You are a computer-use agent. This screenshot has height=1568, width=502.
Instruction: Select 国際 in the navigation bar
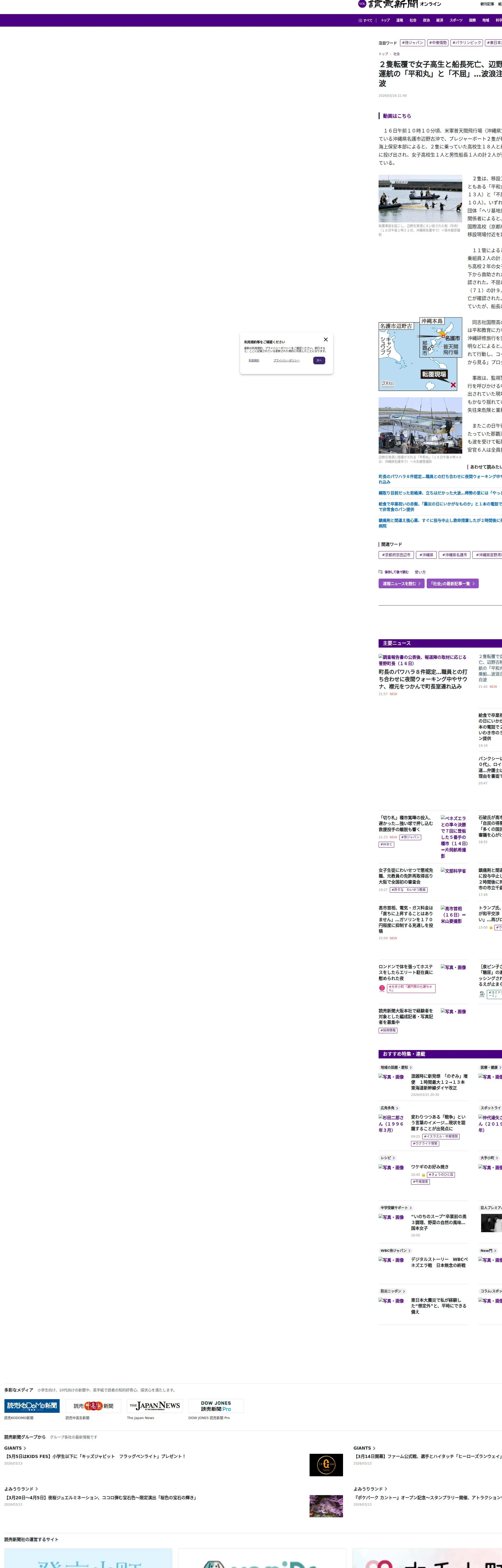coord(472,20)
